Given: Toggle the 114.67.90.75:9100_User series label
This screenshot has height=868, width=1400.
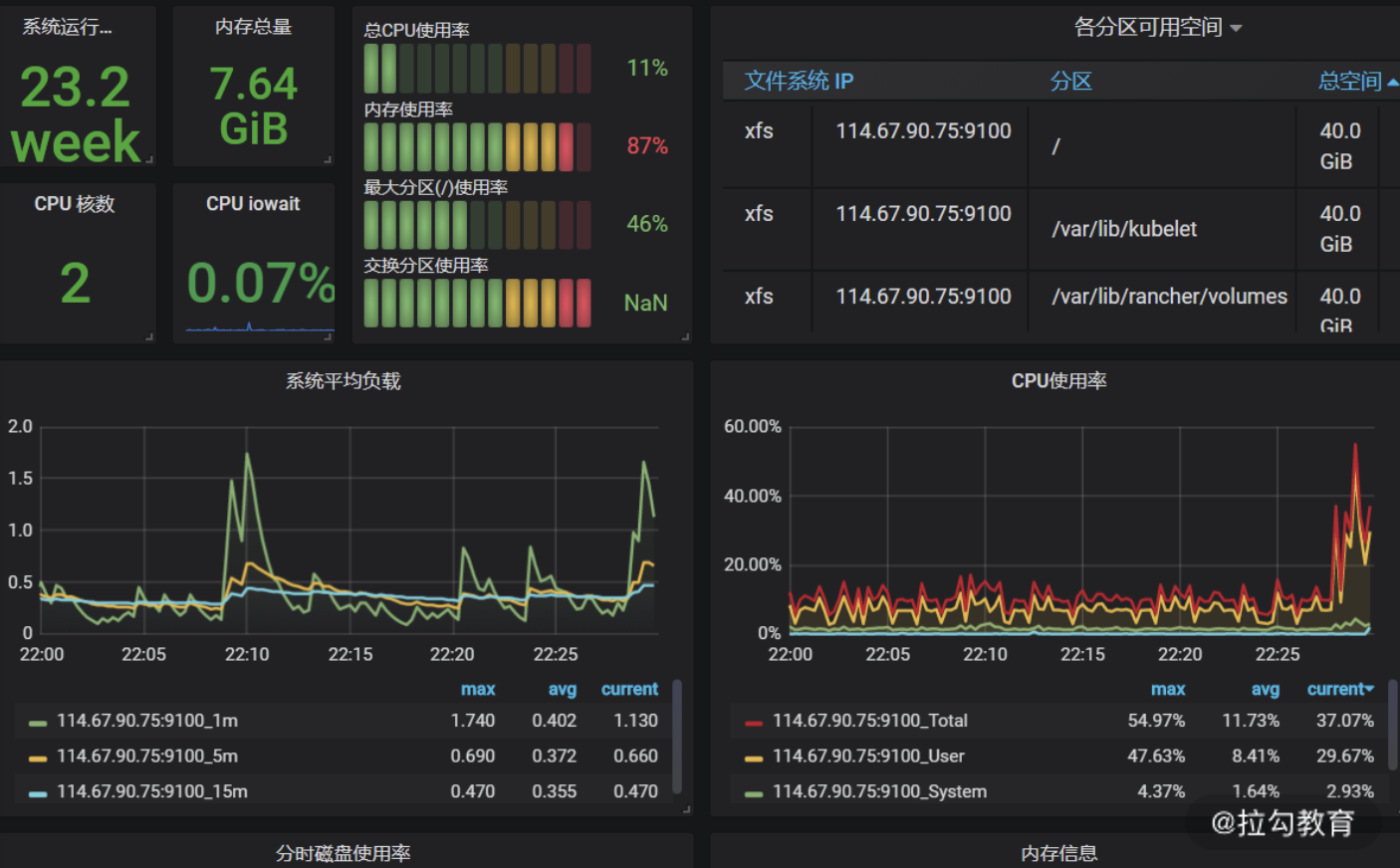Looking at the screenshot, I should (867, 757).
